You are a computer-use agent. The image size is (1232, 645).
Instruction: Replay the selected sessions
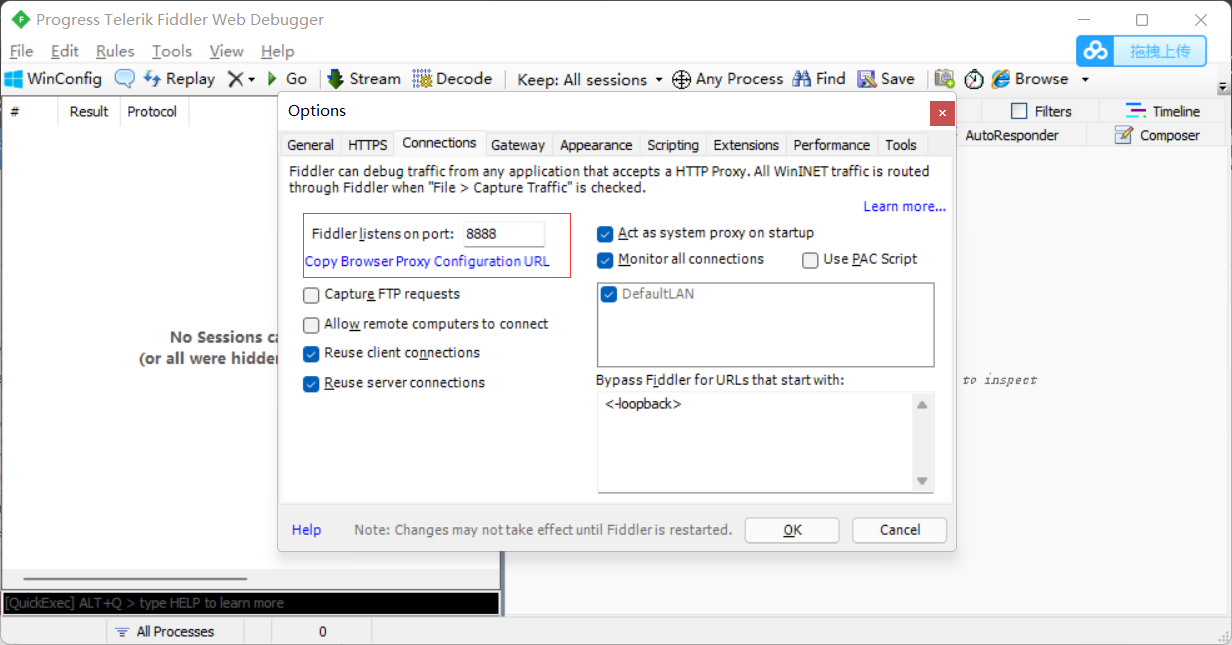(179, 79)
